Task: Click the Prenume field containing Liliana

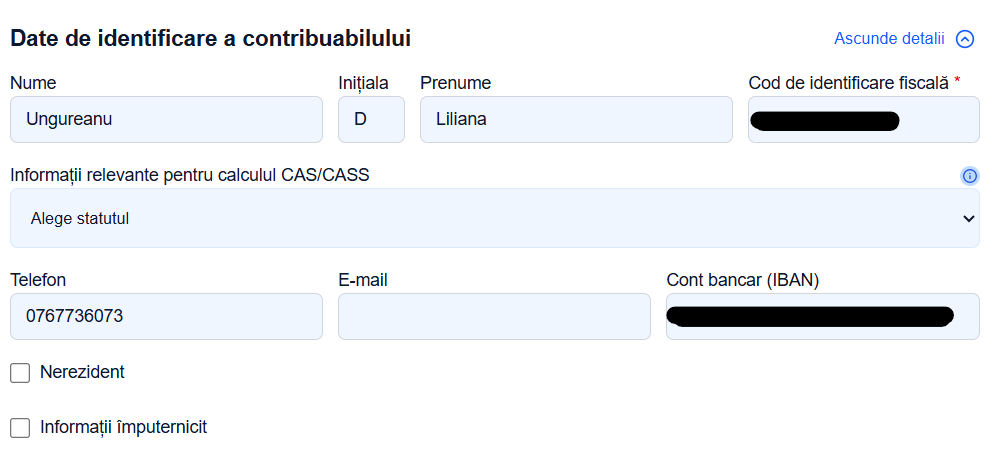Action: coord(576,119)
